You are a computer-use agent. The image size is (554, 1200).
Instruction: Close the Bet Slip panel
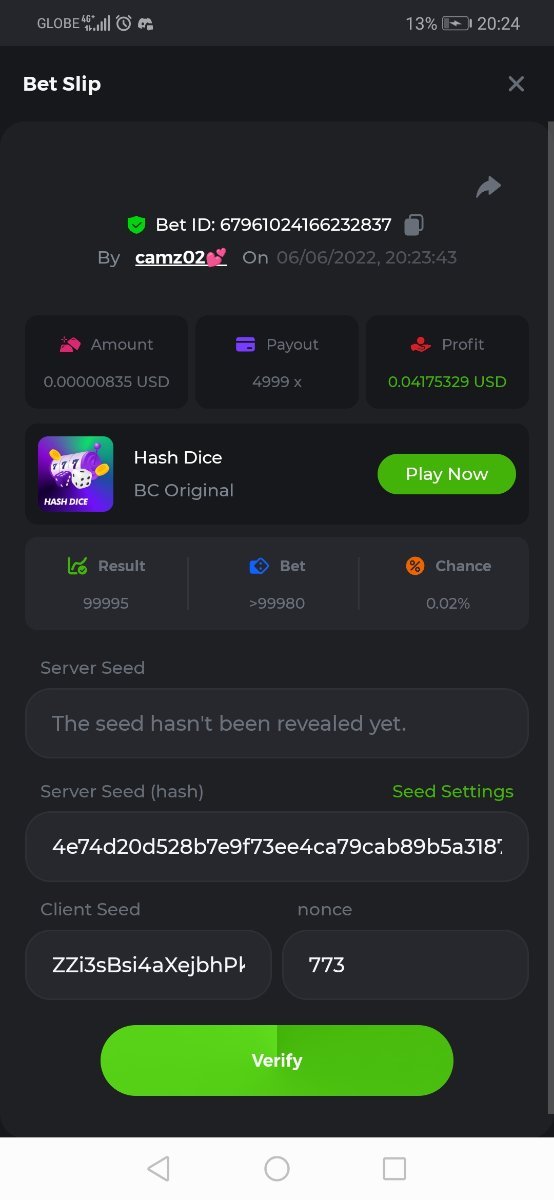tap(516, 84)
